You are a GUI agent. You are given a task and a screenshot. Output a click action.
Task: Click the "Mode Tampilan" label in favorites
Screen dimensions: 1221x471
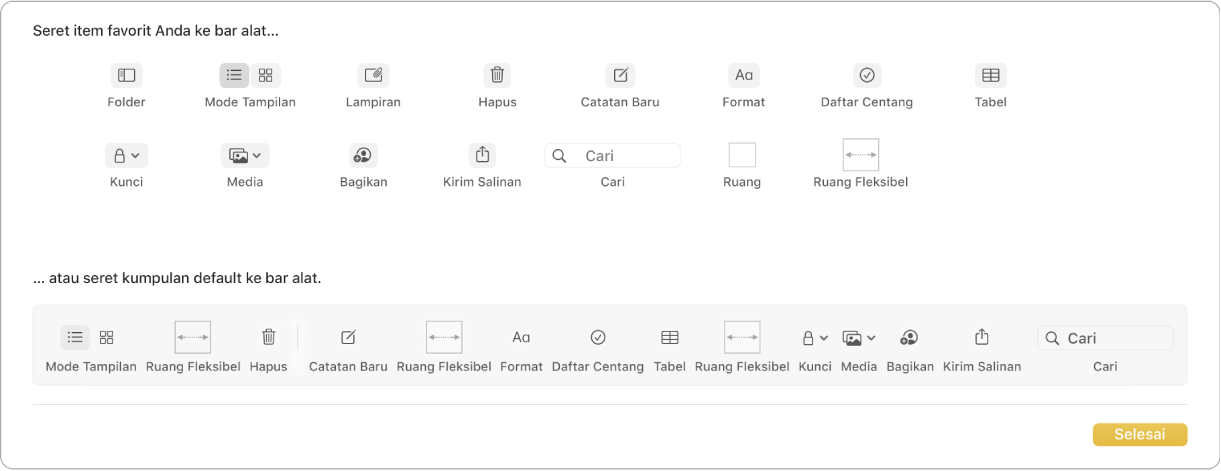click(x=250, y=102)
